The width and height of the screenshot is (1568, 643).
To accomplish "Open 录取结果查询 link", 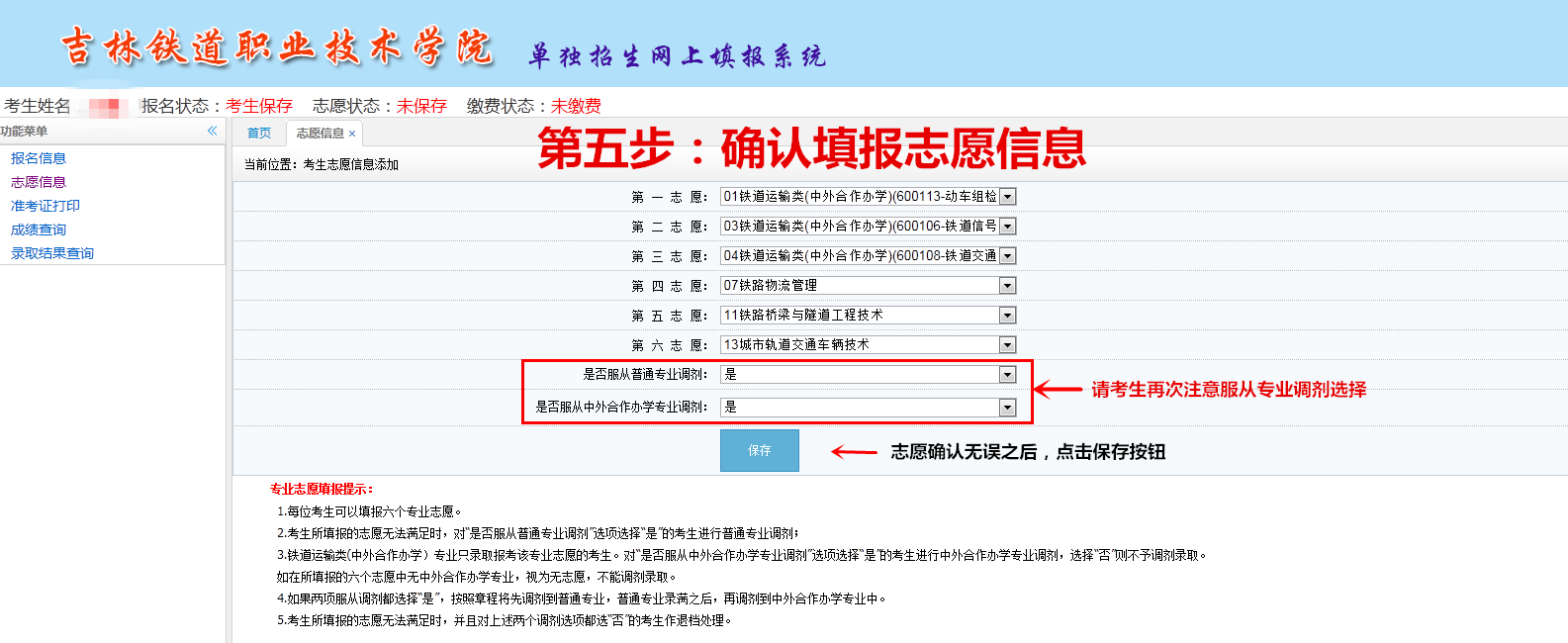I will [52, 253].
